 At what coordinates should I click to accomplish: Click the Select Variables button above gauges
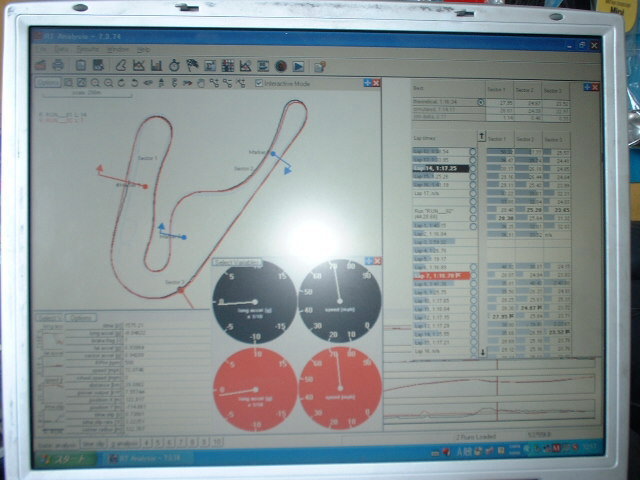238,262
